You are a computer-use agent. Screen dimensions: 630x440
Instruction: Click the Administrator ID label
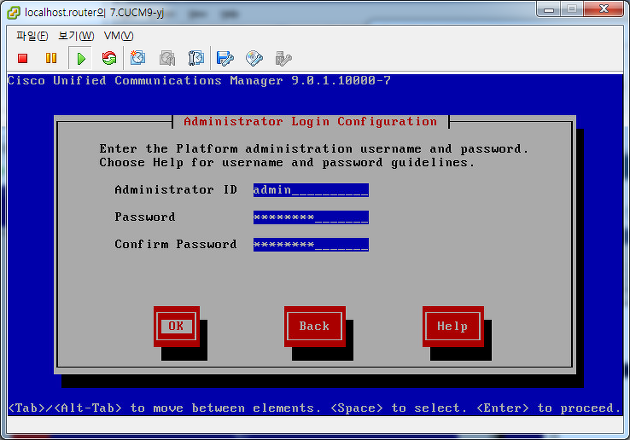coord(176,190)
